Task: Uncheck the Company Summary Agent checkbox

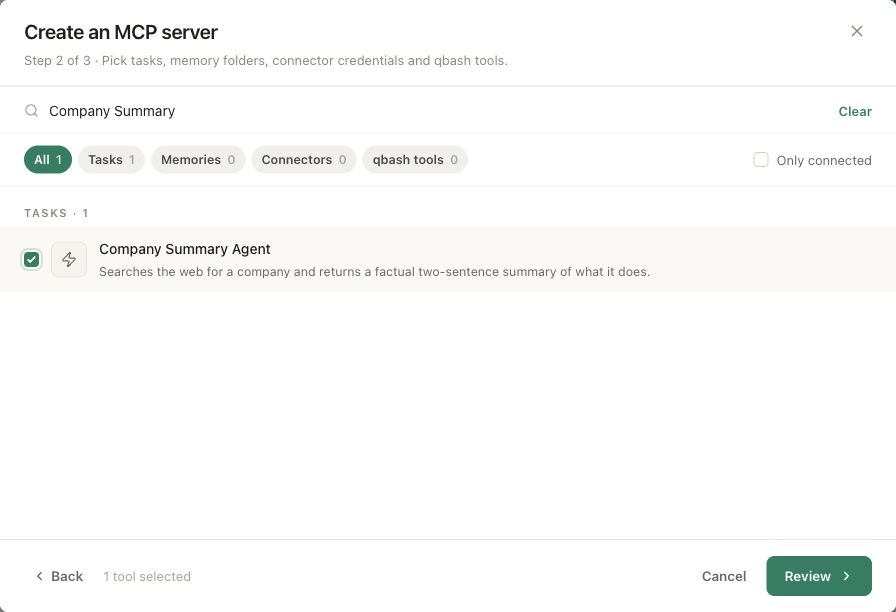Action: (x=31, y=259)
